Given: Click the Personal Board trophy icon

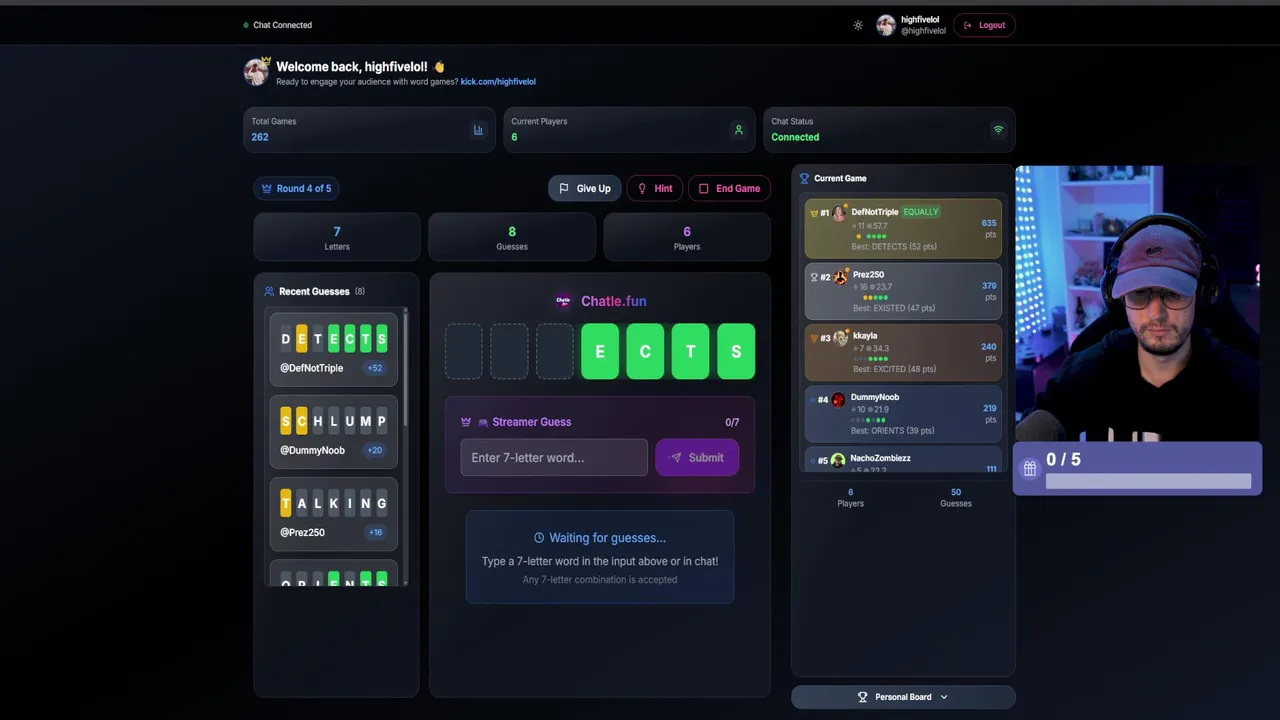Looking at the screenshot, I should (x=863, y=697).
